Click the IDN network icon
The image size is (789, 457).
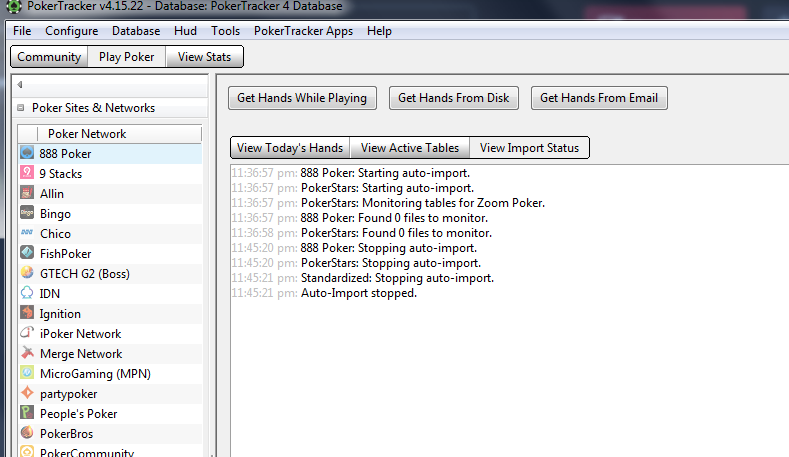27,293
